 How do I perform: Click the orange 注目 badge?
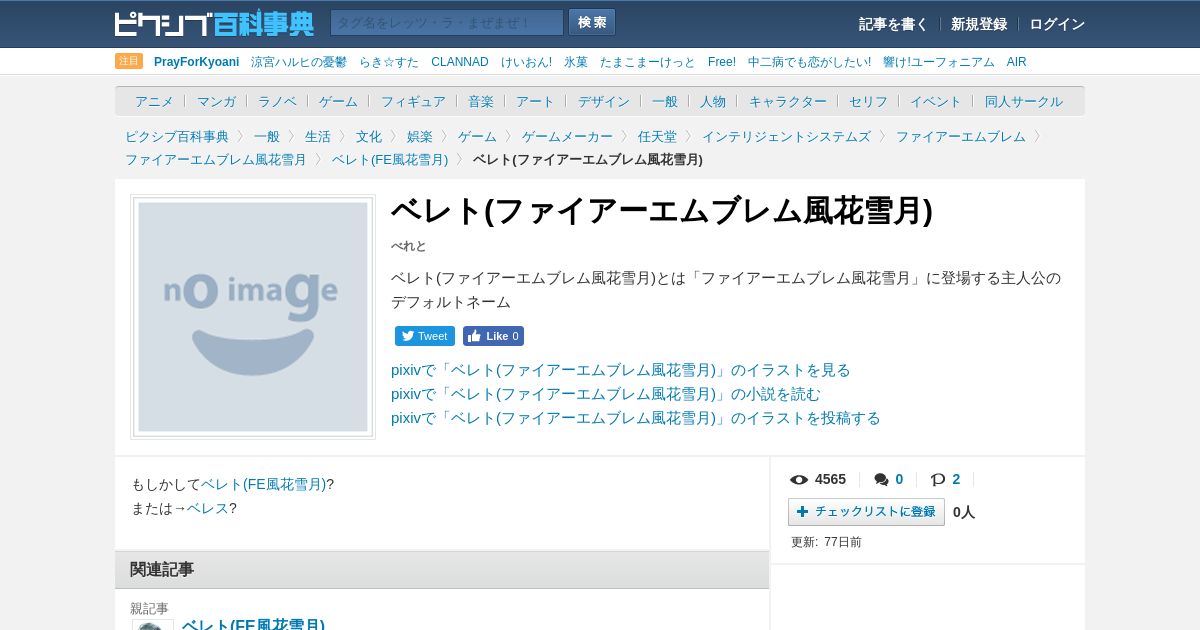pyautogui.click(x=129, y=61)
